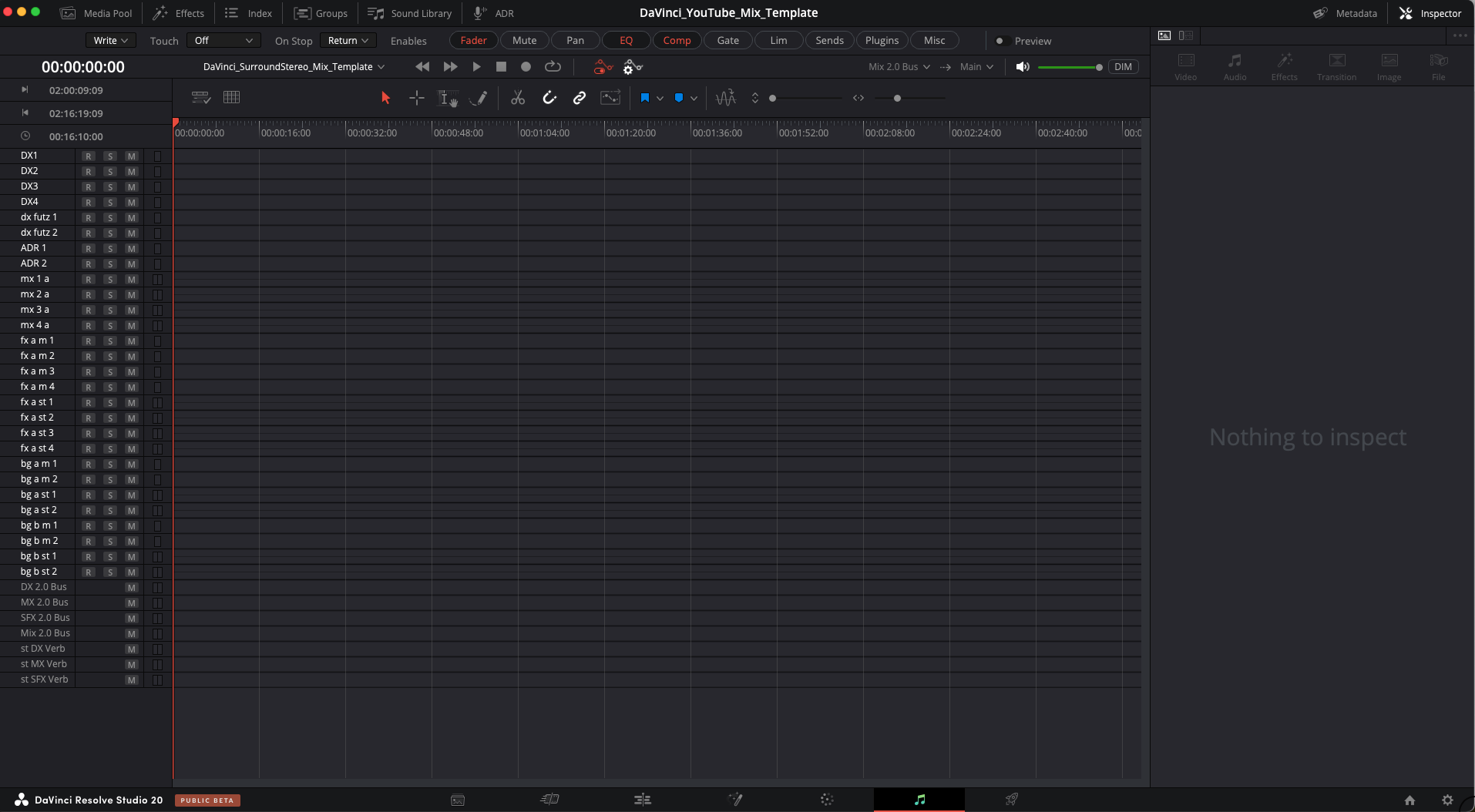The width and height of the screenshot is (1475, 812).
Task: Solo the mx 1 a track
Action: (110, 280)
